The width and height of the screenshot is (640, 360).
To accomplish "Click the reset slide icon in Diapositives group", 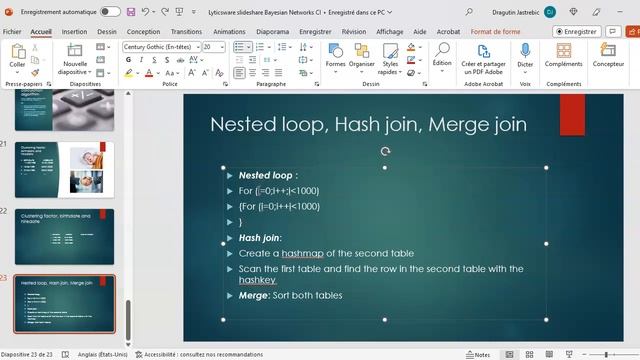I will pyautogui.click(x=100, y=60).
